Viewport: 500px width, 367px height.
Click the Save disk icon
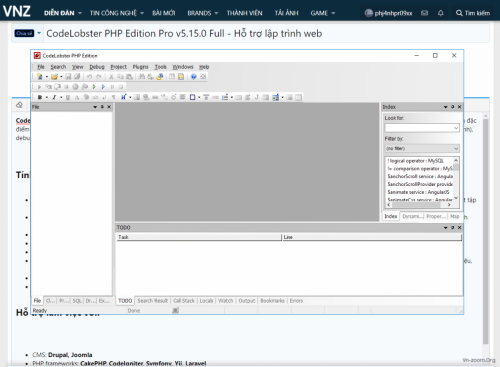[68, 77]
